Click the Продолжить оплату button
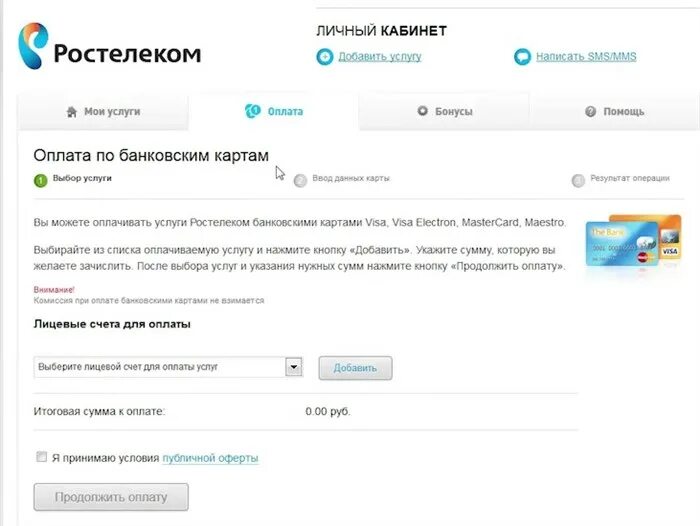 111,497
